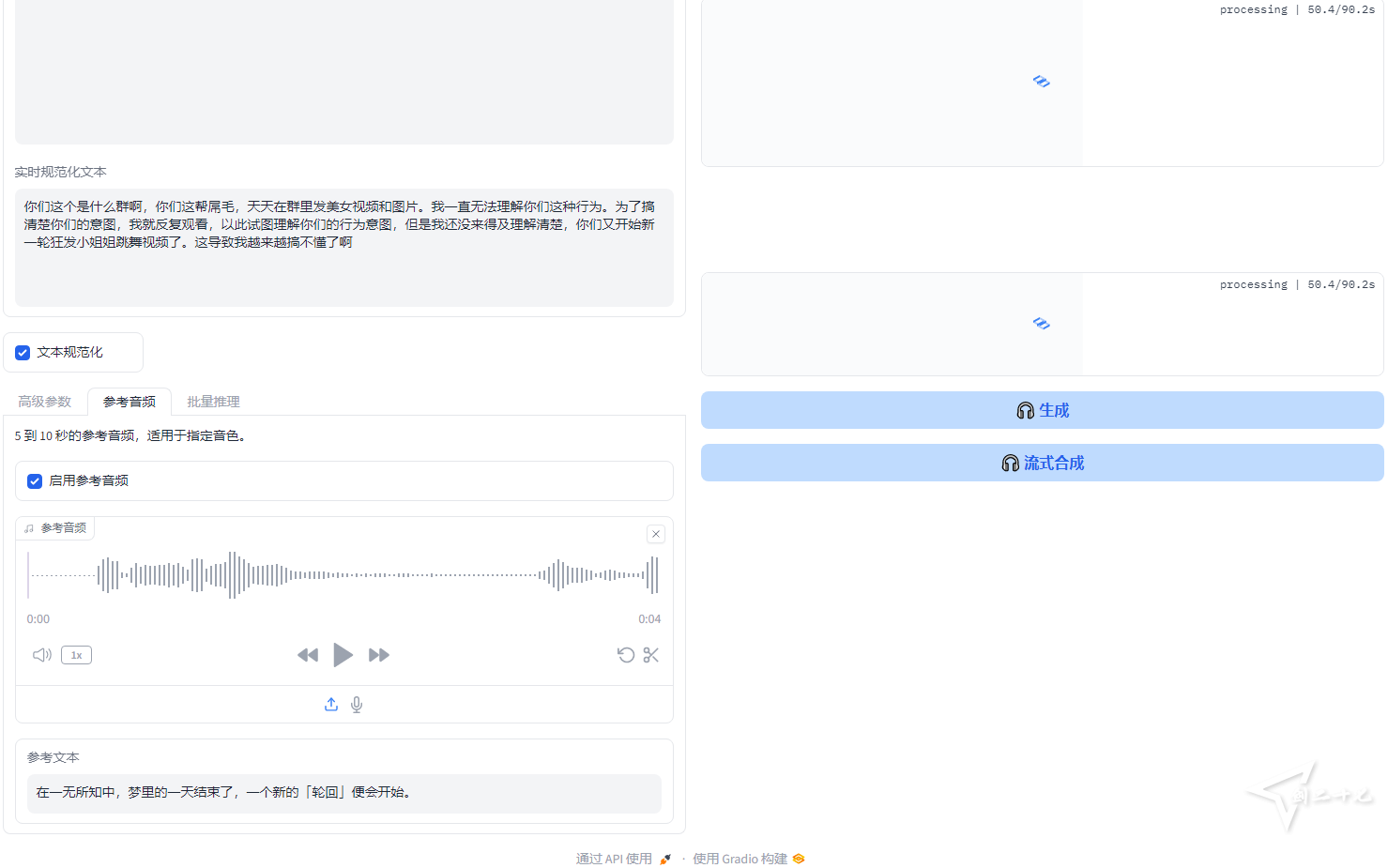Image resolution: width=1388 pixels, height=868 pixels.
Task: Rewind the reference audio
Action: 307,655
